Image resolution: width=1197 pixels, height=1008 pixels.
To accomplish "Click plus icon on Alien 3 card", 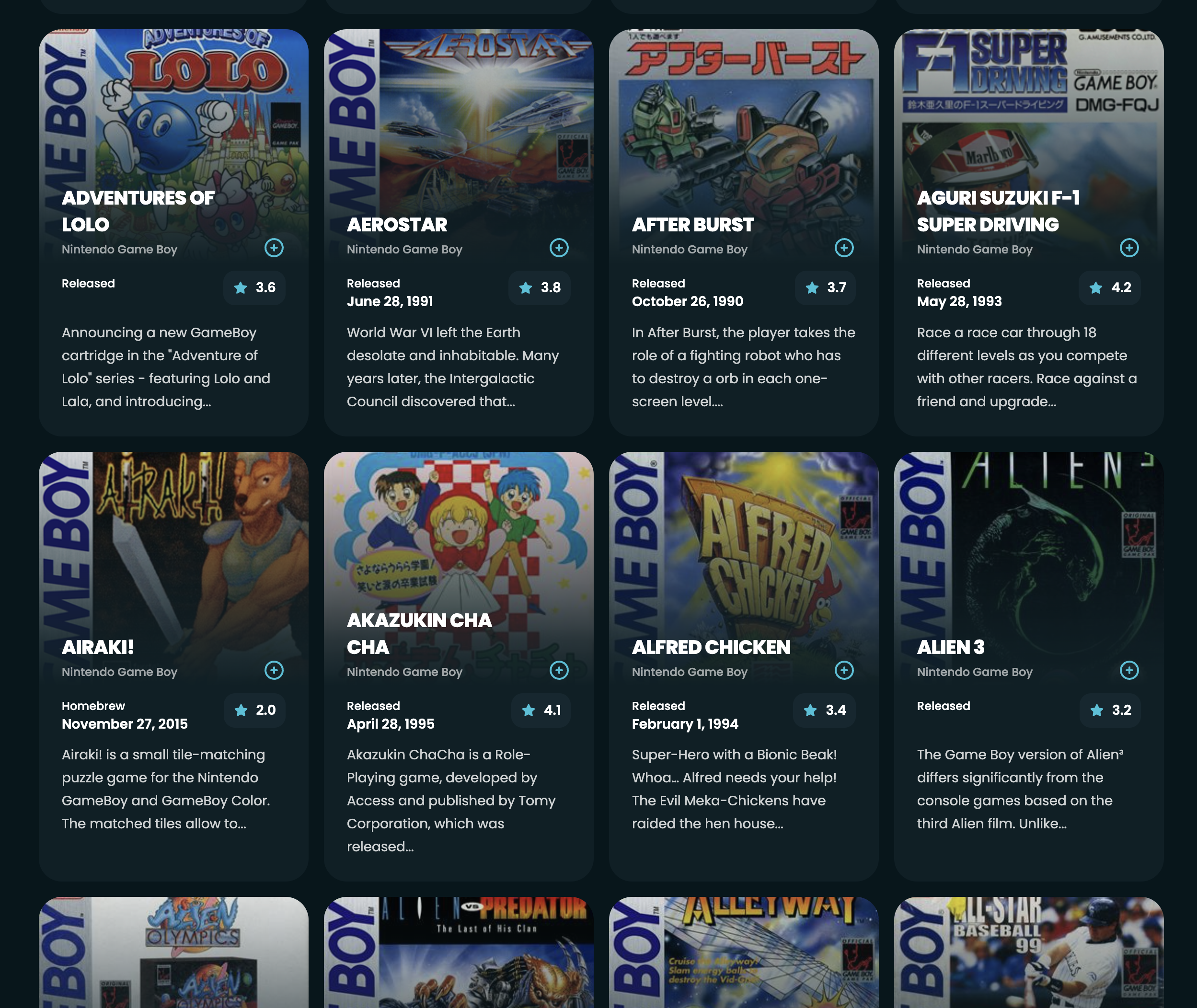I will (1129, 670).
